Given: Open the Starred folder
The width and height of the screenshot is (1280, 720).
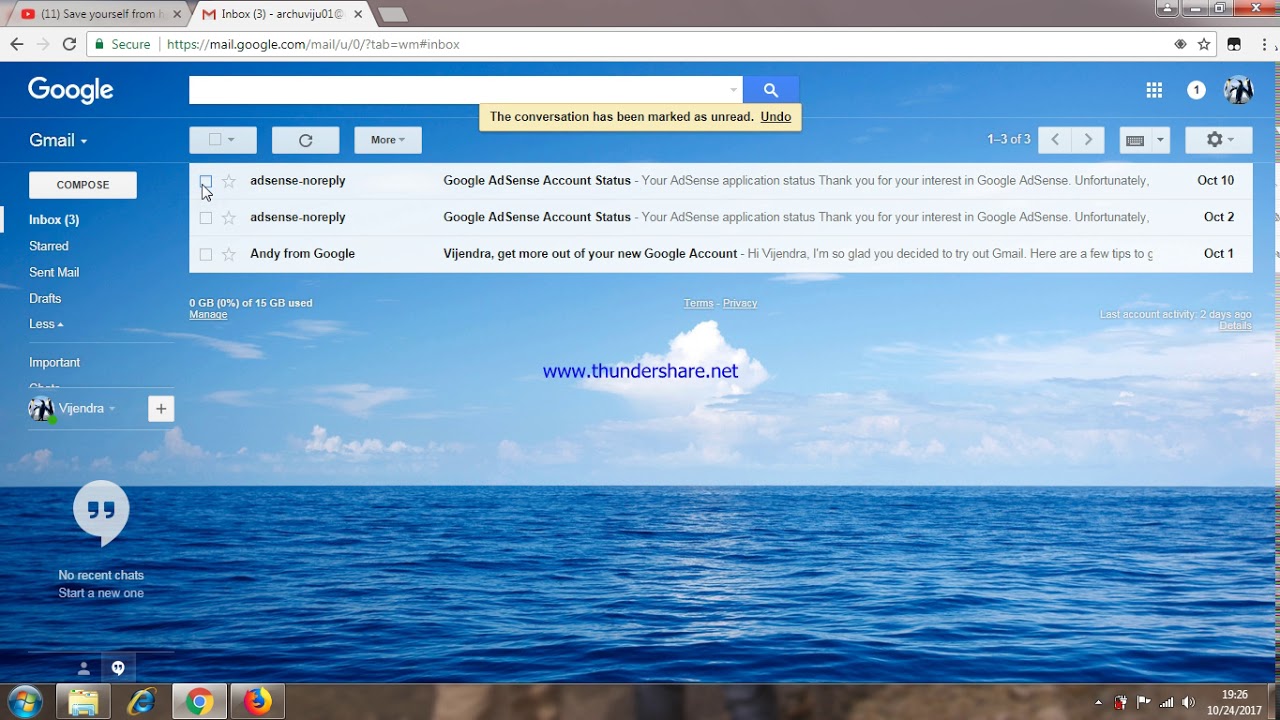Looking at the screenshot, I should coord(49,246).
